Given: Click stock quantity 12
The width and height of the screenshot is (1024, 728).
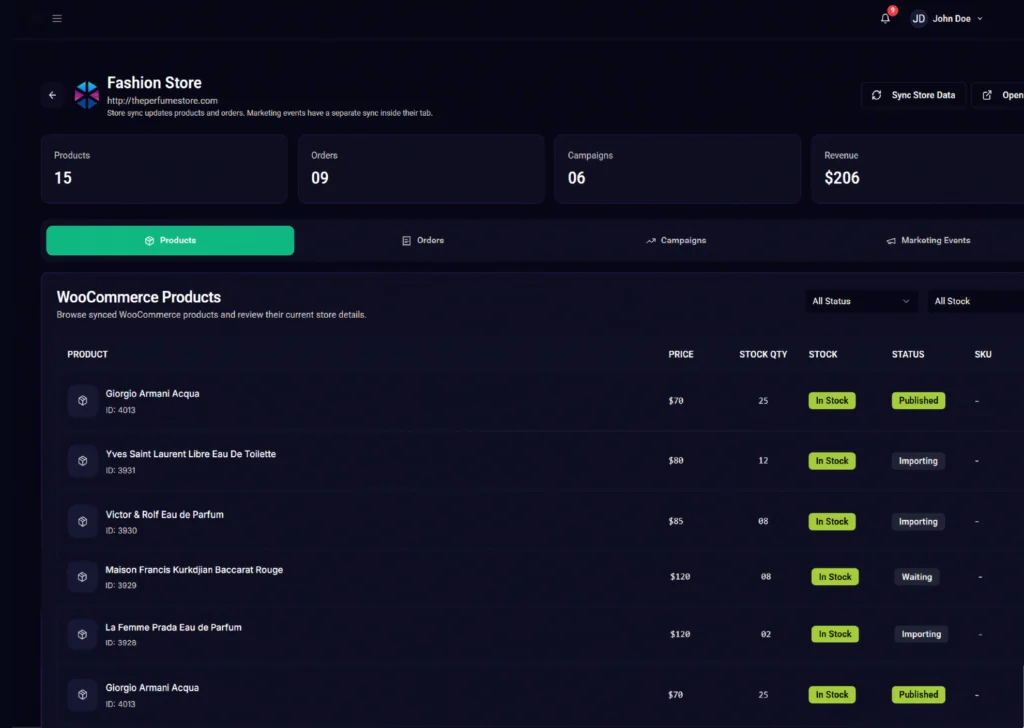Looking at the screenshot, I should pyautogui.click(x=763, y=460).
